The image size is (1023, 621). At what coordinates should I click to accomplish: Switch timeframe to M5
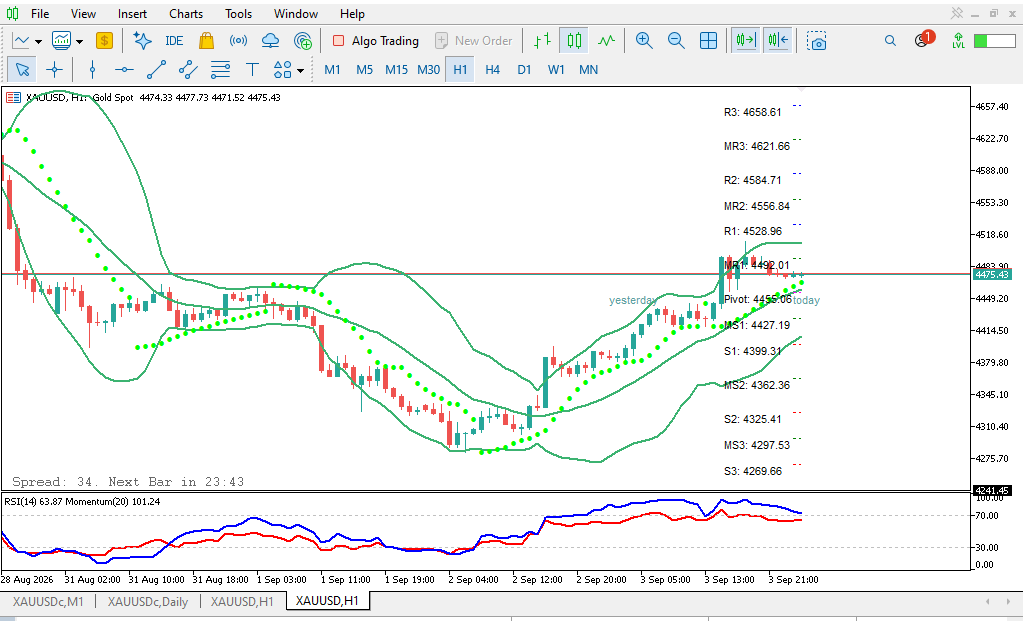pyautogui.click(x=365, y=69)
